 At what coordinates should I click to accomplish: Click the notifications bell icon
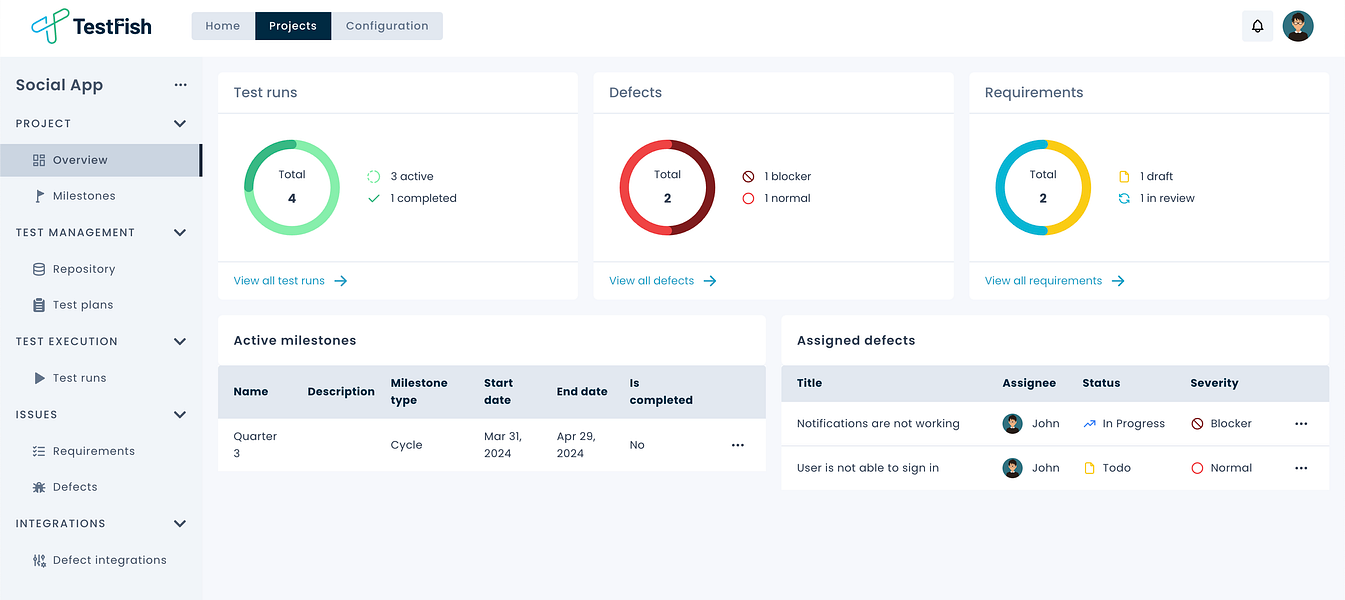click(1257, 26)
